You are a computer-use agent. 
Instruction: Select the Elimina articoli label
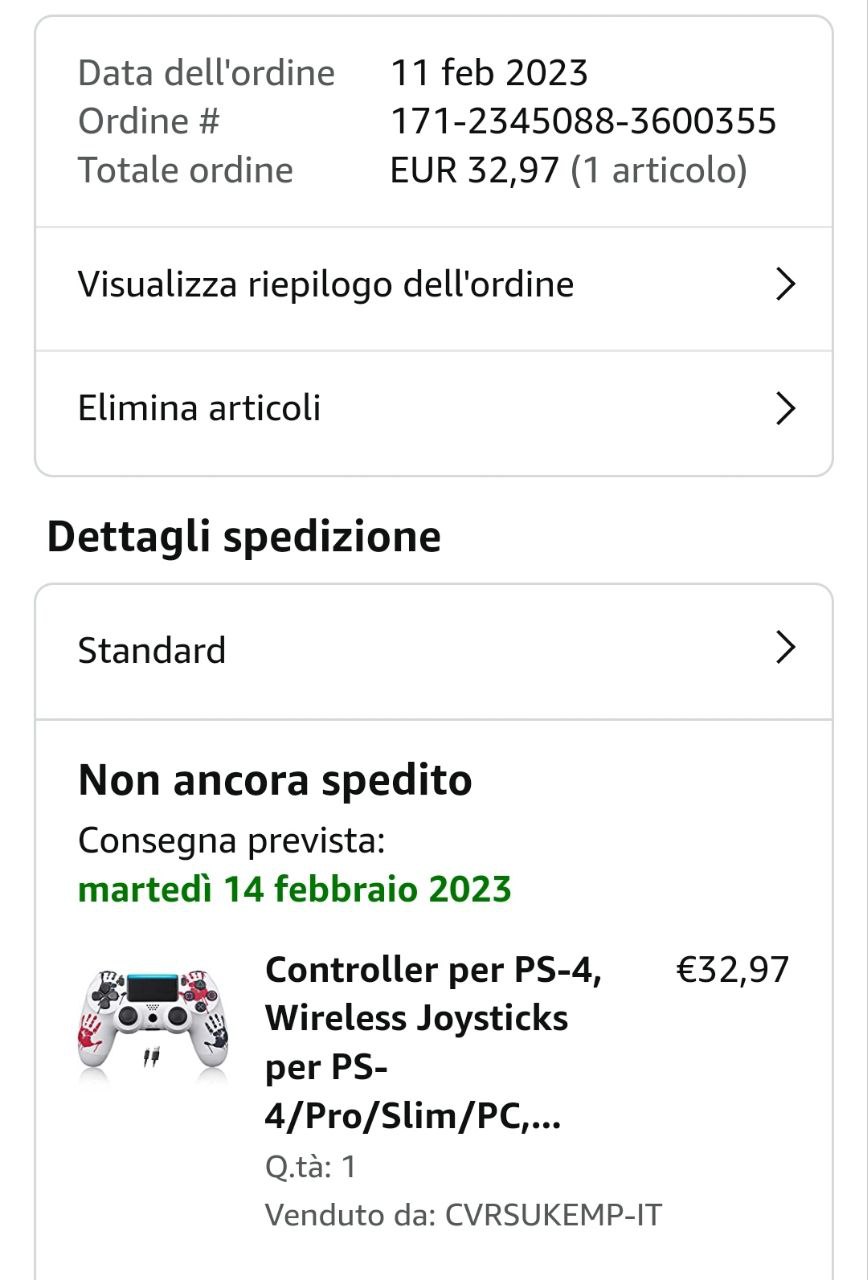pyautogui.click(x=199, y=408)
